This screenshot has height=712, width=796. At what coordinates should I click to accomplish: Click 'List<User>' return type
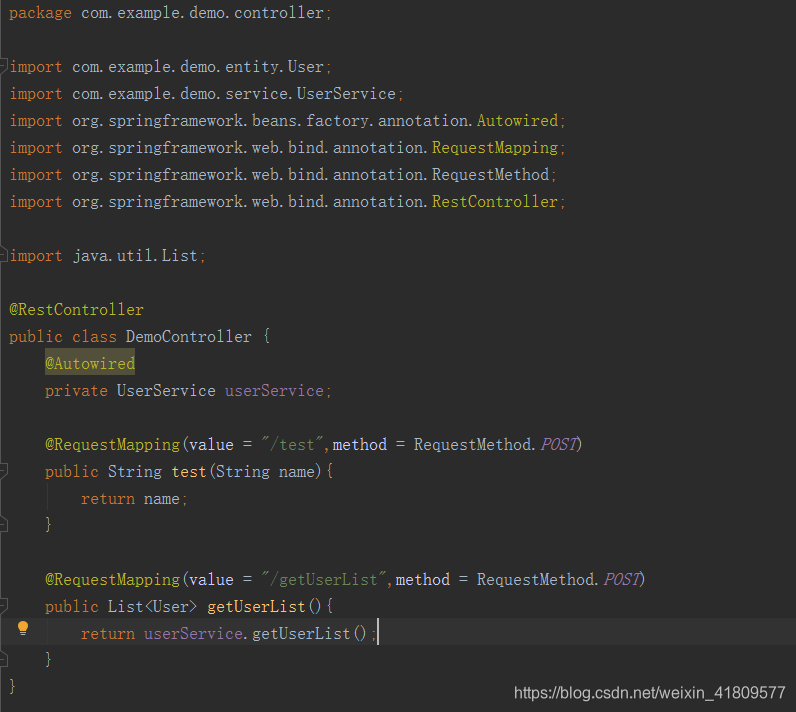(152, 606)
